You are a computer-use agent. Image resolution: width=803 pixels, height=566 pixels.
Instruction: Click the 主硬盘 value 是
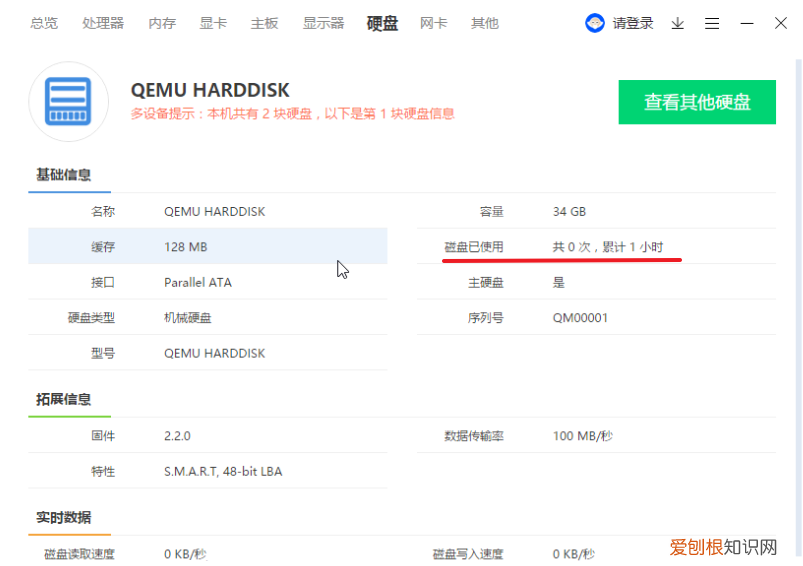click(x=558, y=282)
